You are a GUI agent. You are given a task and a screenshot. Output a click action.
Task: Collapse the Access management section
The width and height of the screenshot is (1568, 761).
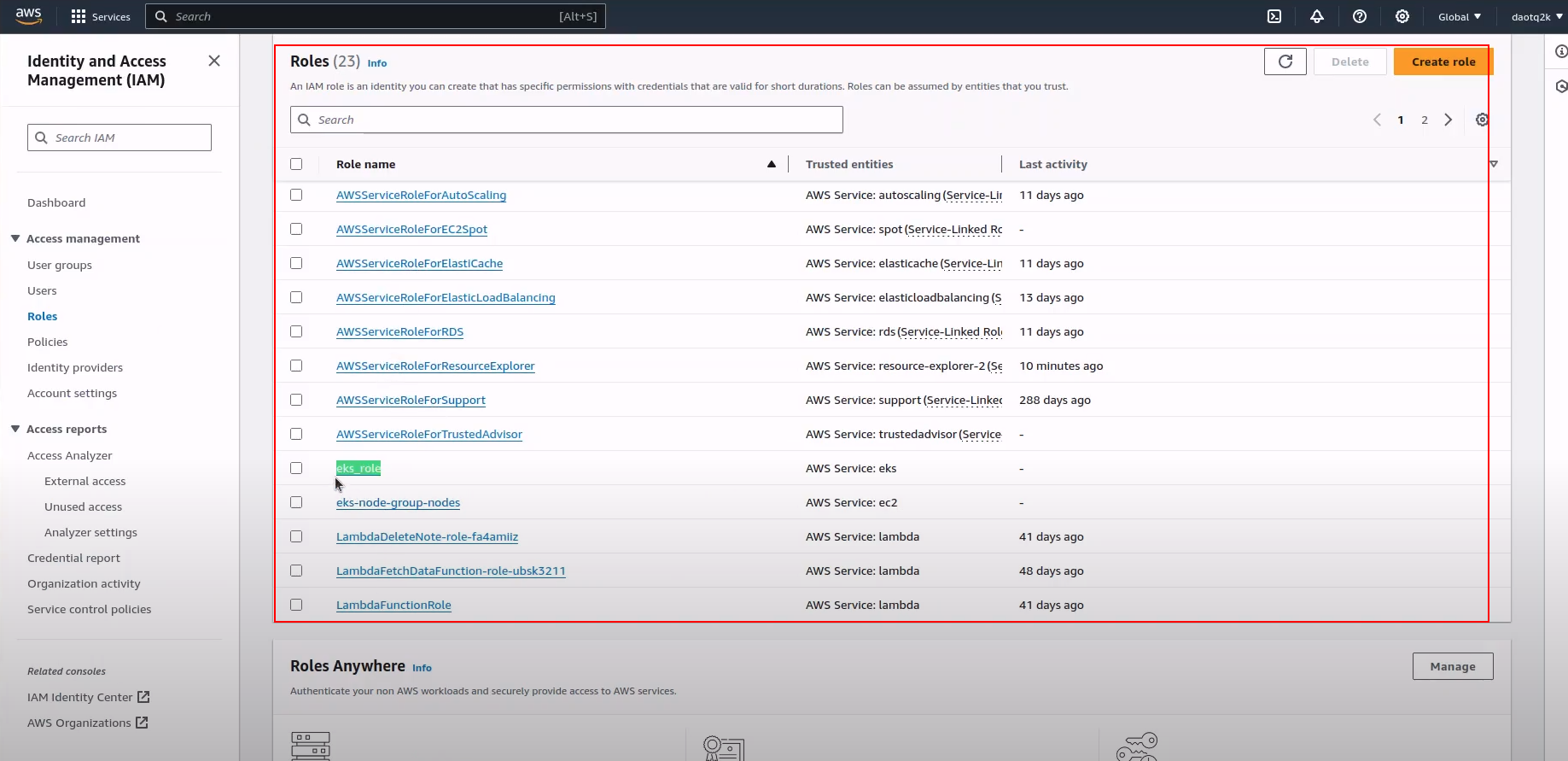coord(15,238)
